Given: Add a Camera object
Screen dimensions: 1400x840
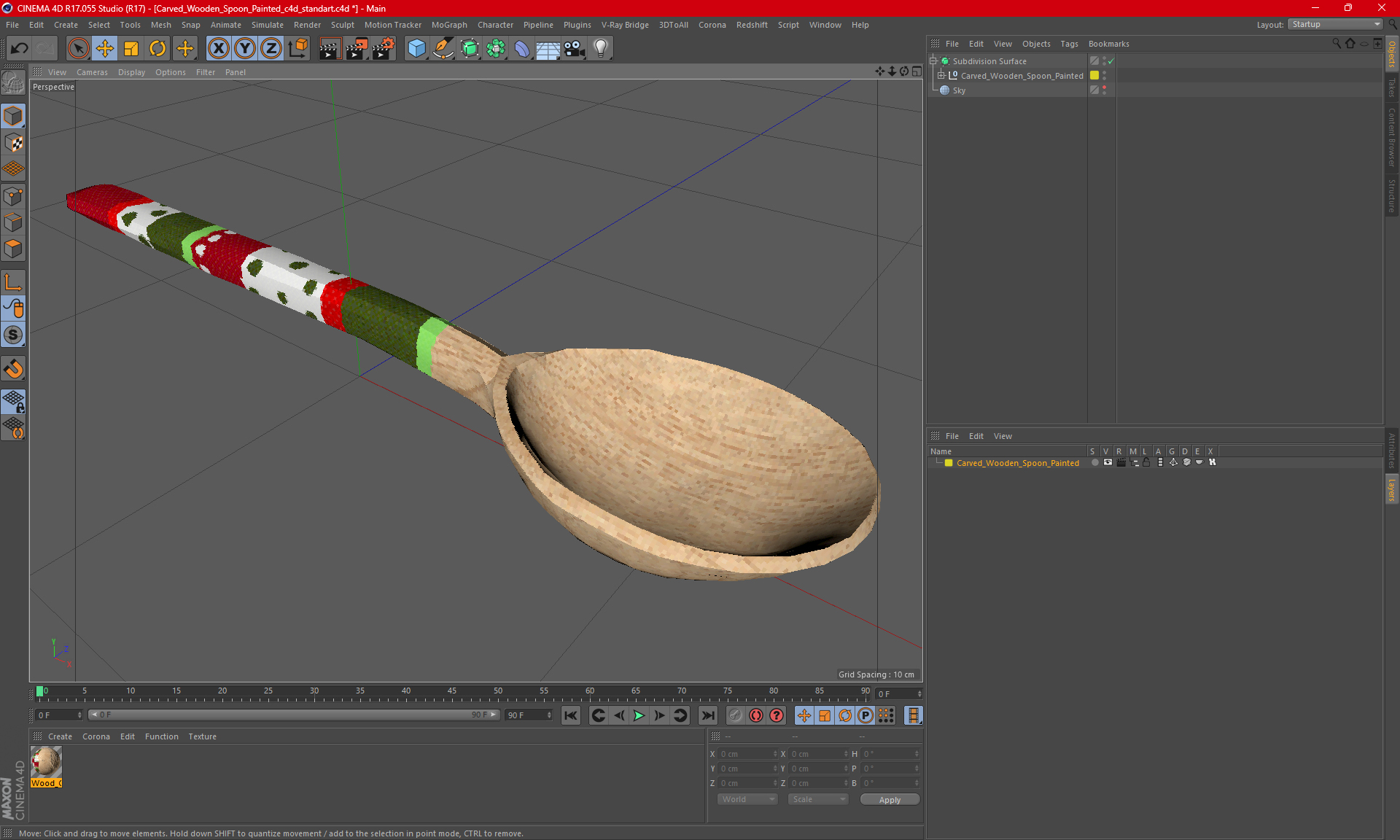Looking at the screenshot, I should point(575,49).
